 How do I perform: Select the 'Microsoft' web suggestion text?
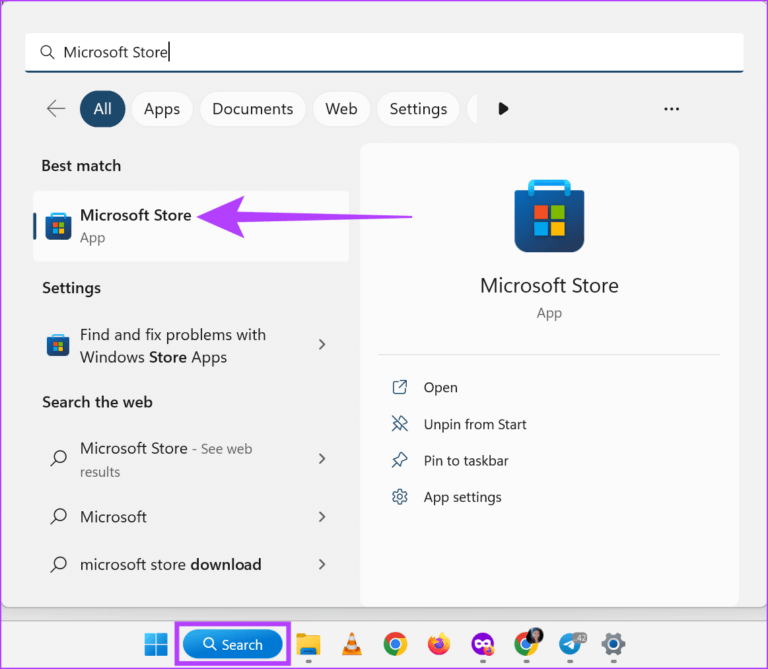(113, 517)
